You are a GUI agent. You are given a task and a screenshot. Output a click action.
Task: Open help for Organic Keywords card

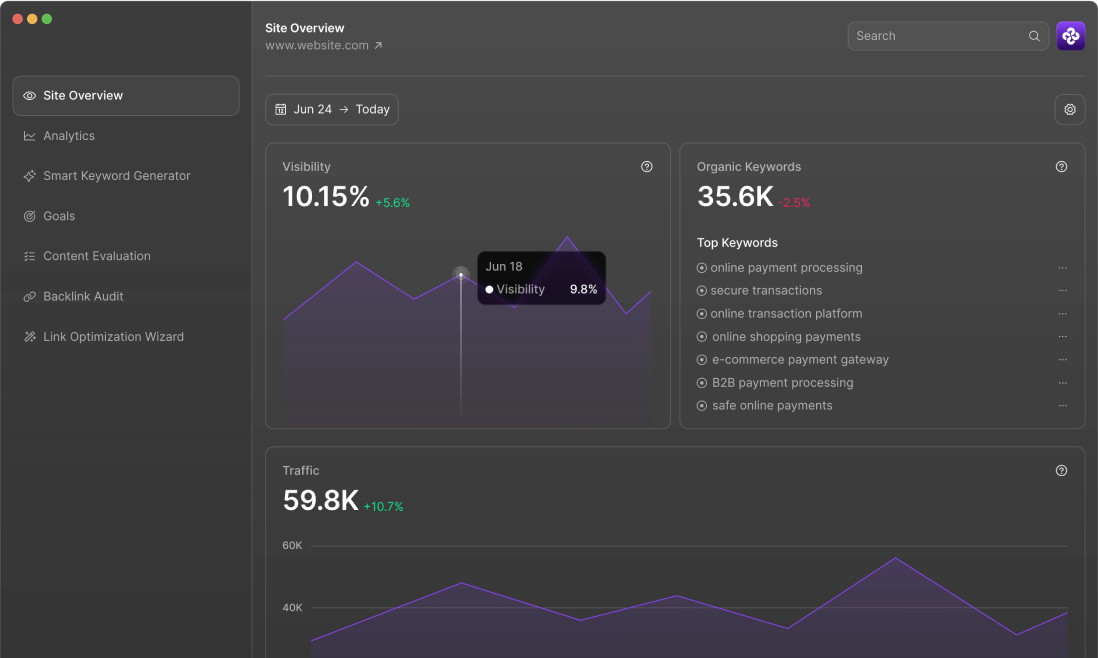[1062, 167]
